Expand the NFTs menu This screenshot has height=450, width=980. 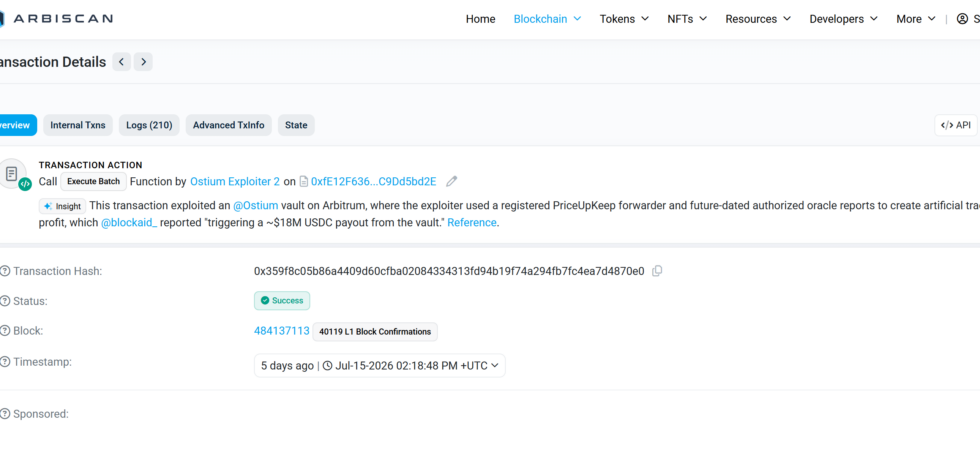(687, 19)
